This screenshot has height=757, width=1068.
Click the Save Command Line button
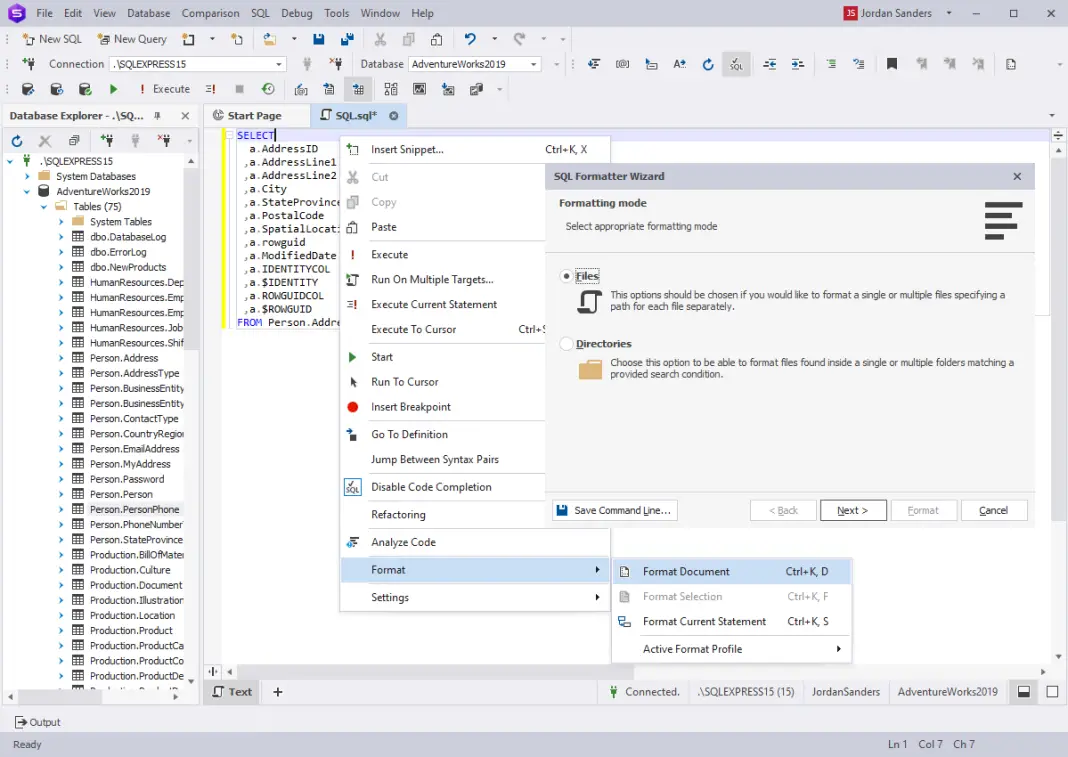[614, 510]
